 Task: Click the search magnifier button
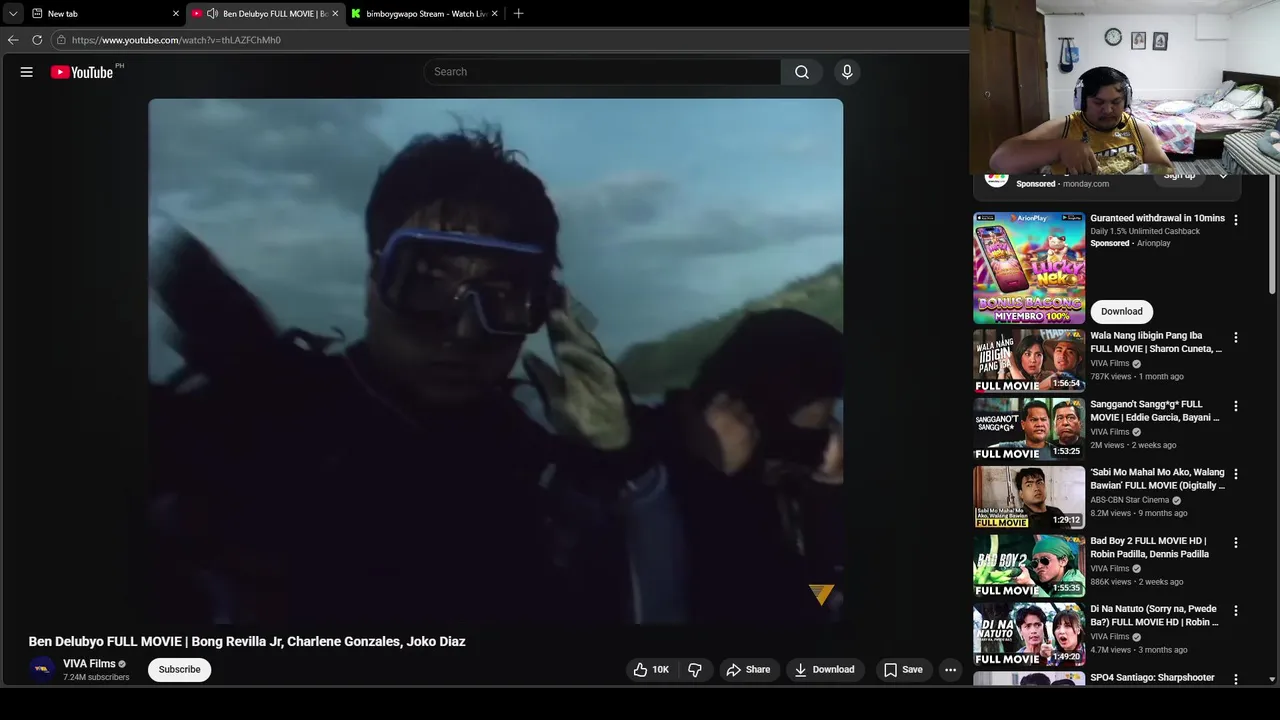pyautogui.click(x=801, y=72)
